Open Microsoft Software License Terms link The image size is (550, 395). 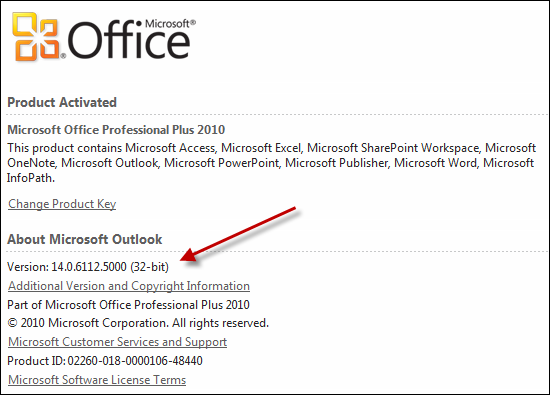coord(97,380)
